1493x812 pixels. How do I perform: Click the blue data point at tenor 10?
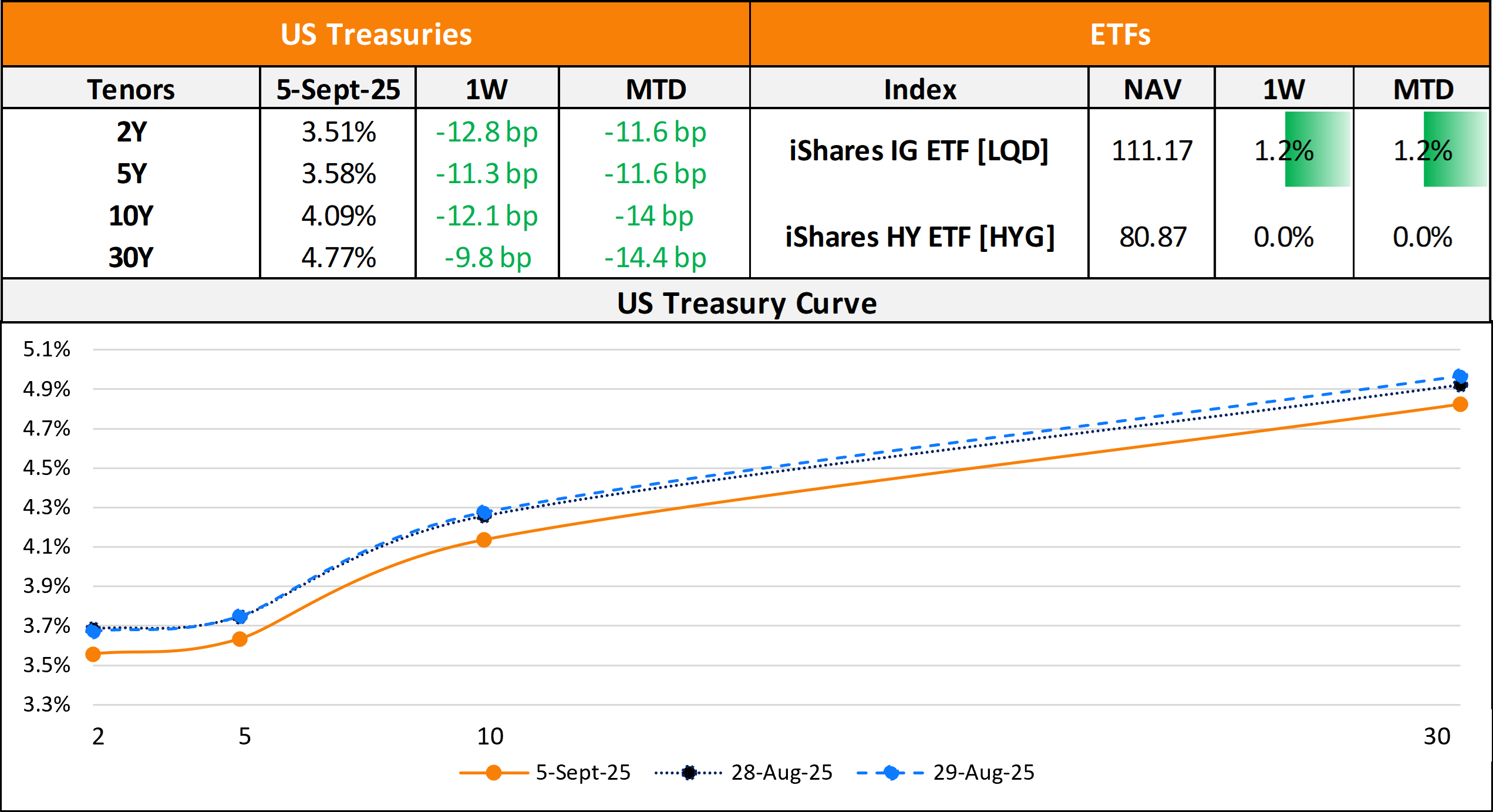pyautogui.click(x=484, y=513)
